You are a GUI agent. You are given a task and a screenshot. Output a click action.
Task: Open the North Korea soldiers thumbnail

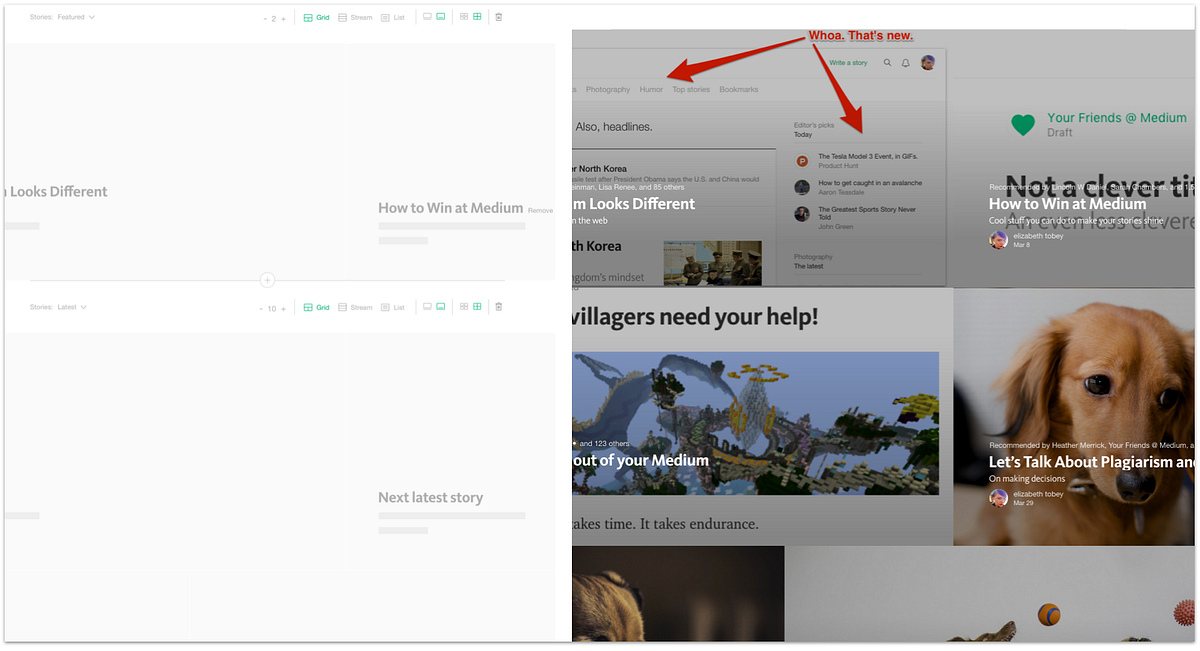[712, 262]
